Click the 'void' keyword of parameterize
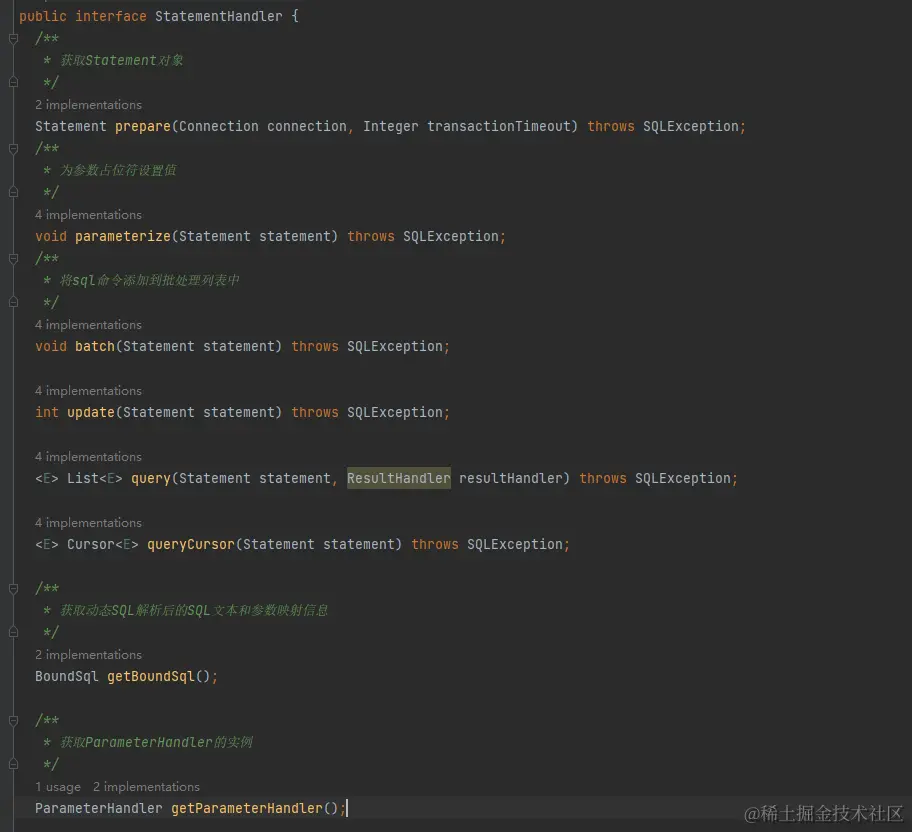 (51, 236)
